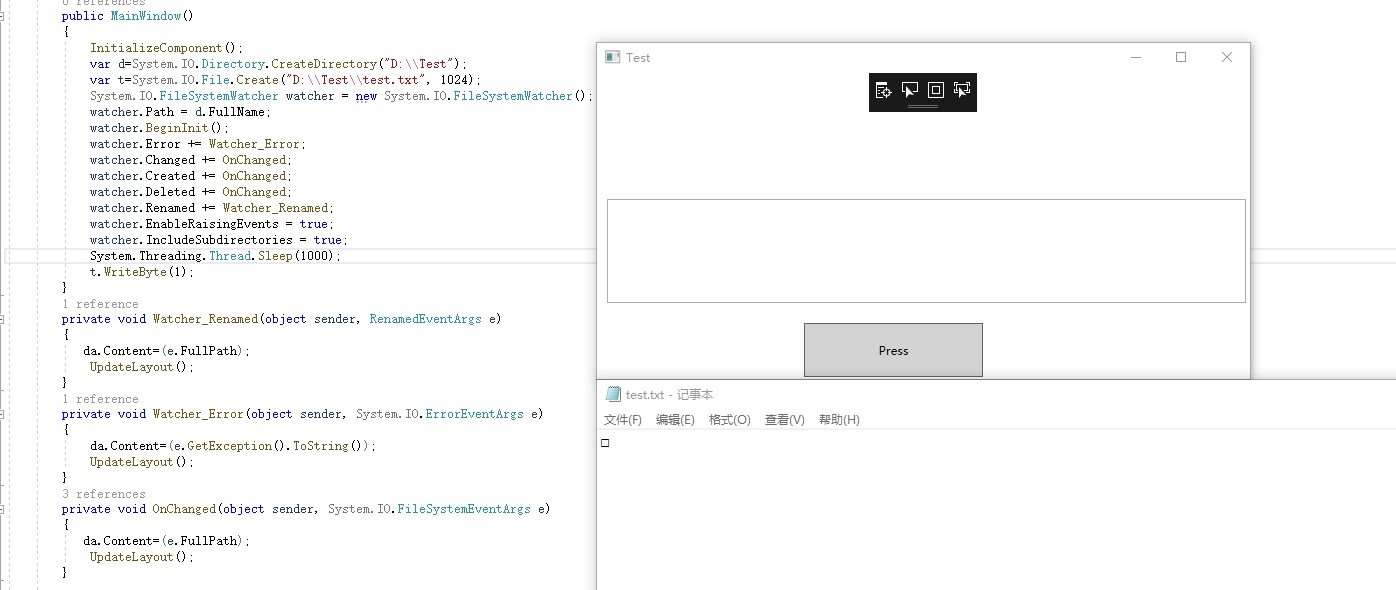Click the Thread.Sleep(1000); line
This screenshot has width=1396, height=590.
[216, 256]
